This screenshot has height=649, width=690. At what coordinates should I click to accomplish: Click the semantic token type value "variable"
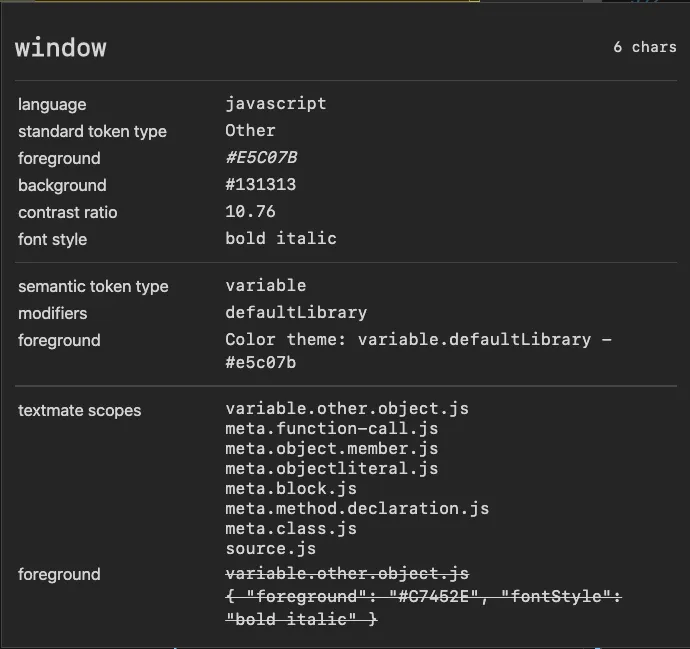tap(265, 285)
